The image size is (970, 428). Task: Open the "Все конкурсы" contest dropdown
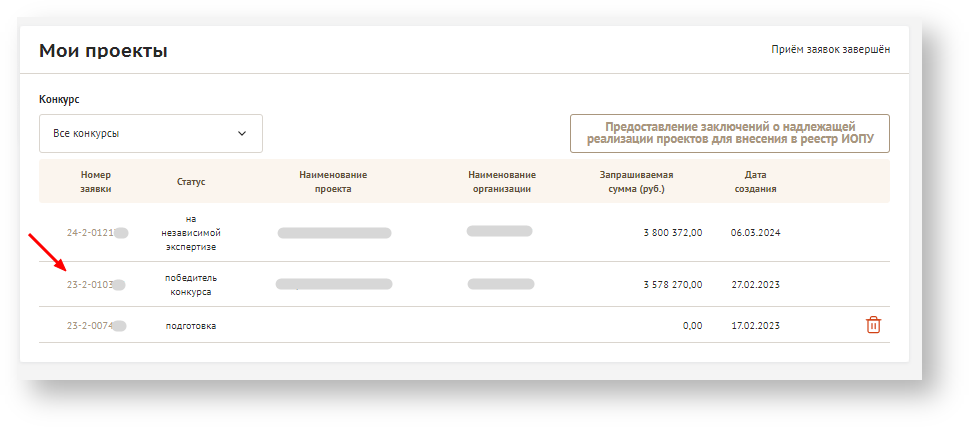coord(151,133)
